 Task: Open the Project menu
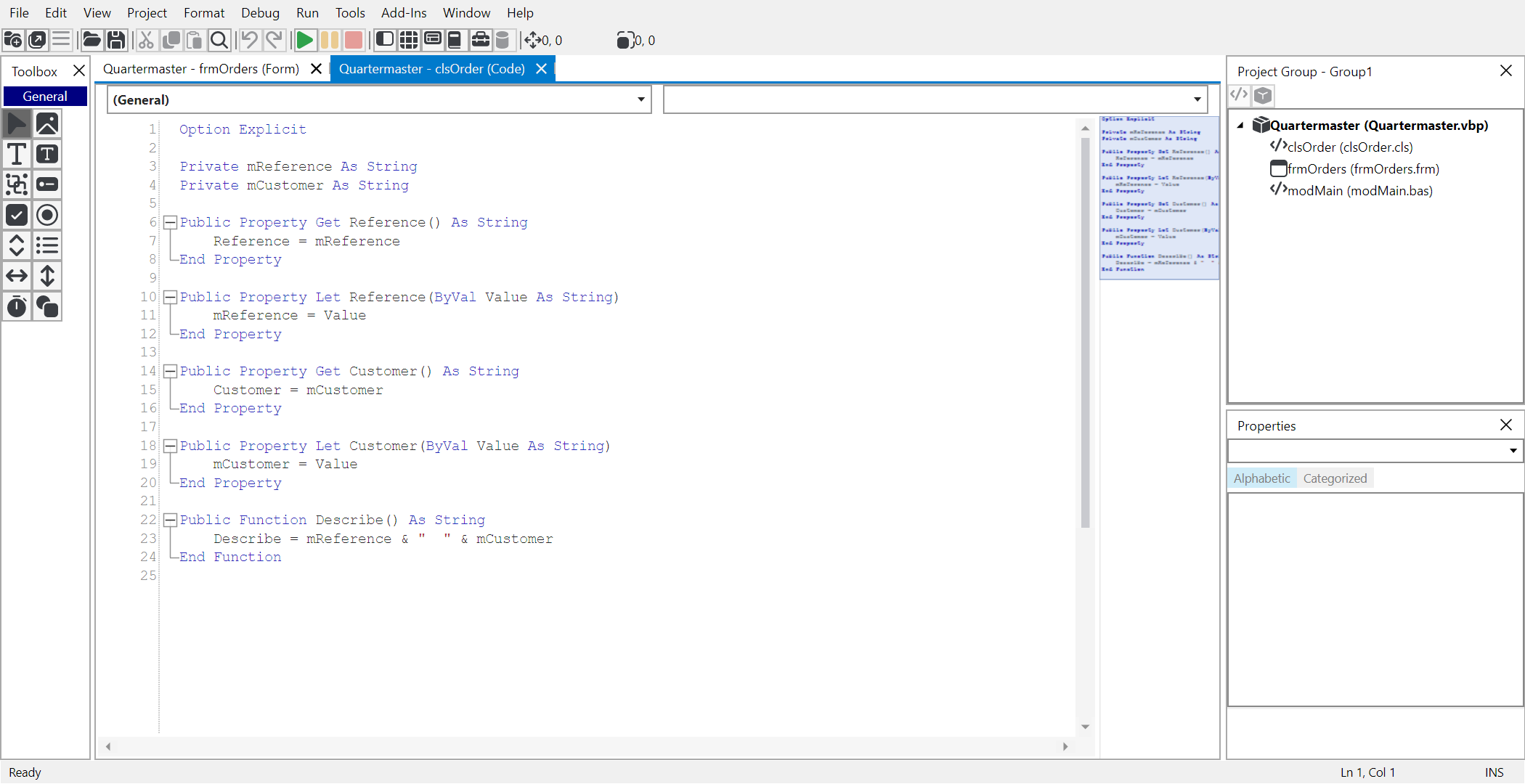pos(147,12)
